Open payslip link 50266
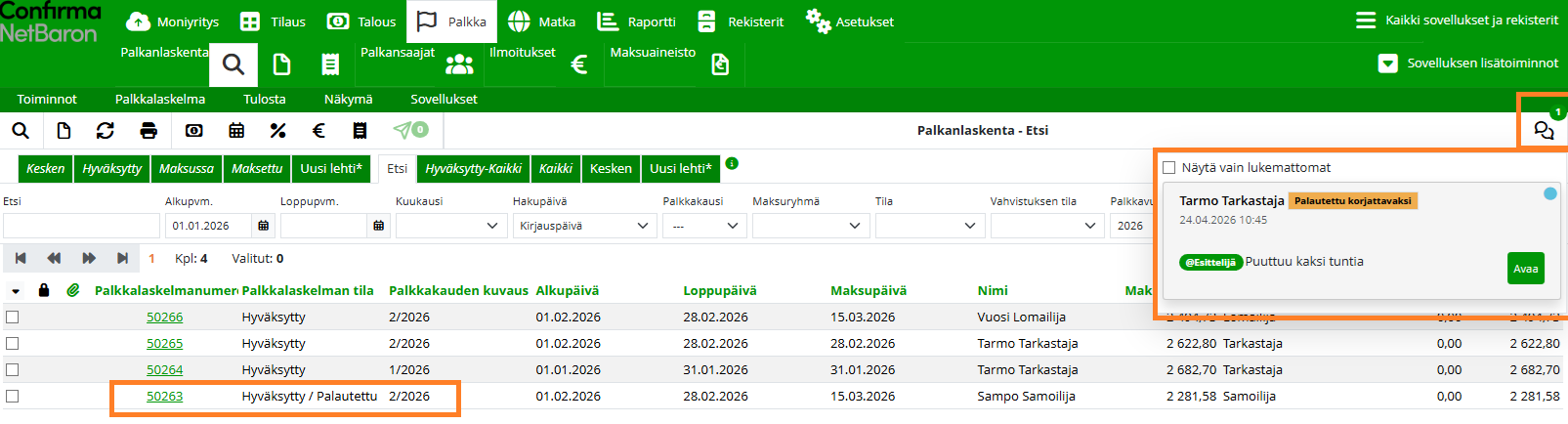The width and height of the screenshot is (1568, 424). 164,318
